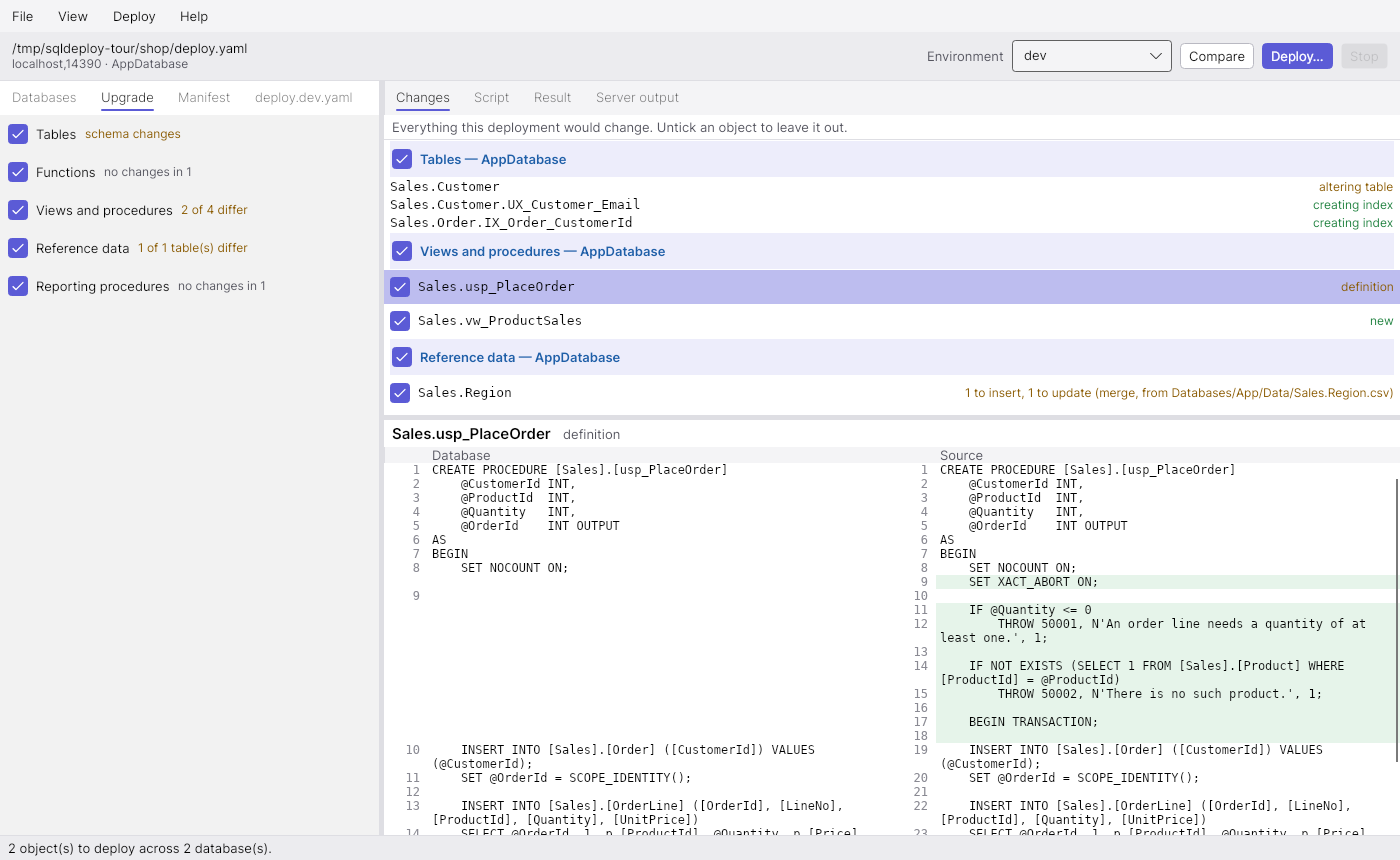The image size is (1400, 860).
Task: Toggle Reference data 1 of 1 table(s) differ checkbox
Action: coord(18,248)
